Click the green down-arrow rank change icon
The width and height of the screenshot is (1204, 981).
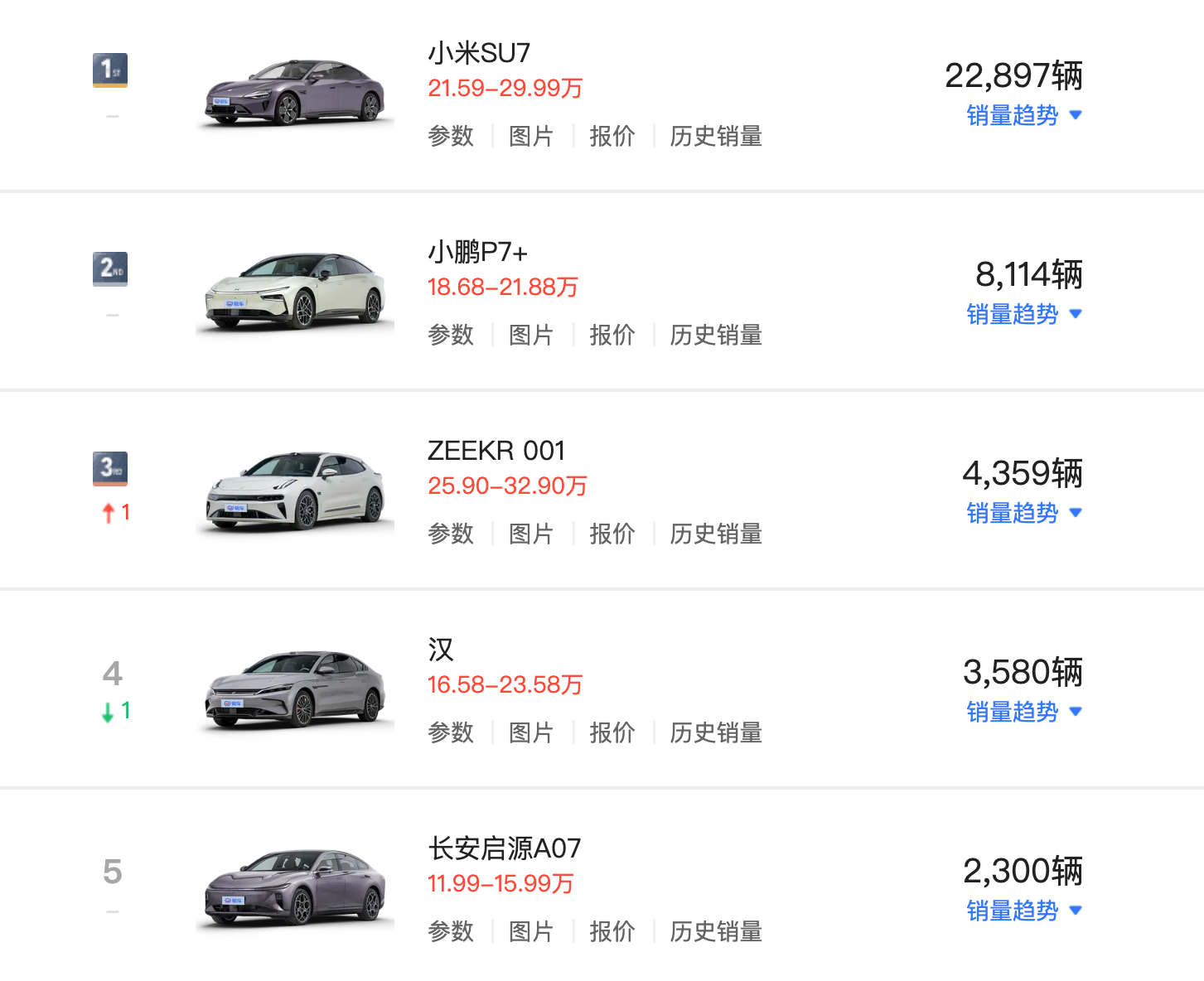point(108,712)
